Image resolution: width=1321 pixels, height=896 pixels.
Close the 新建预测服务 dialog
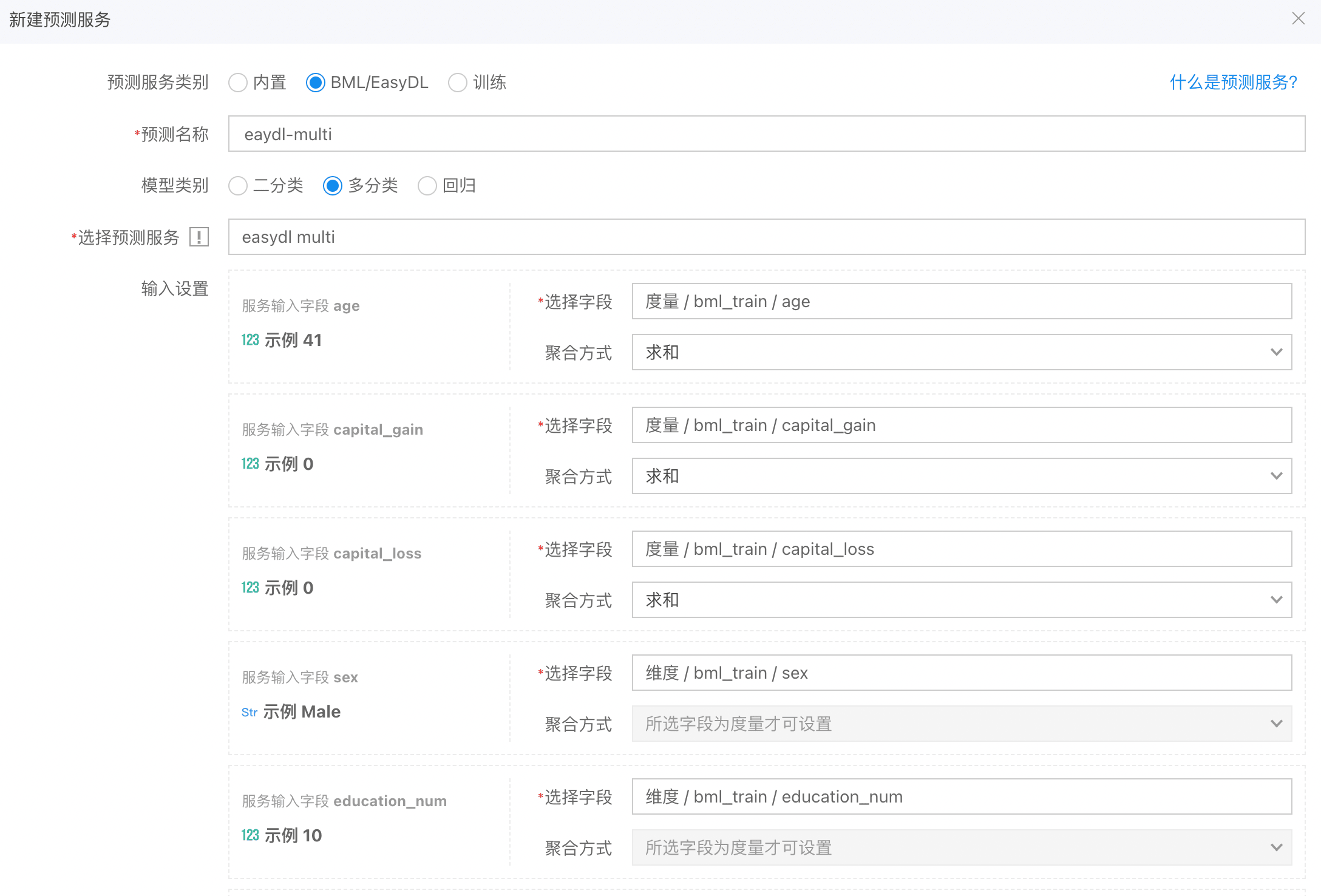1298,19
